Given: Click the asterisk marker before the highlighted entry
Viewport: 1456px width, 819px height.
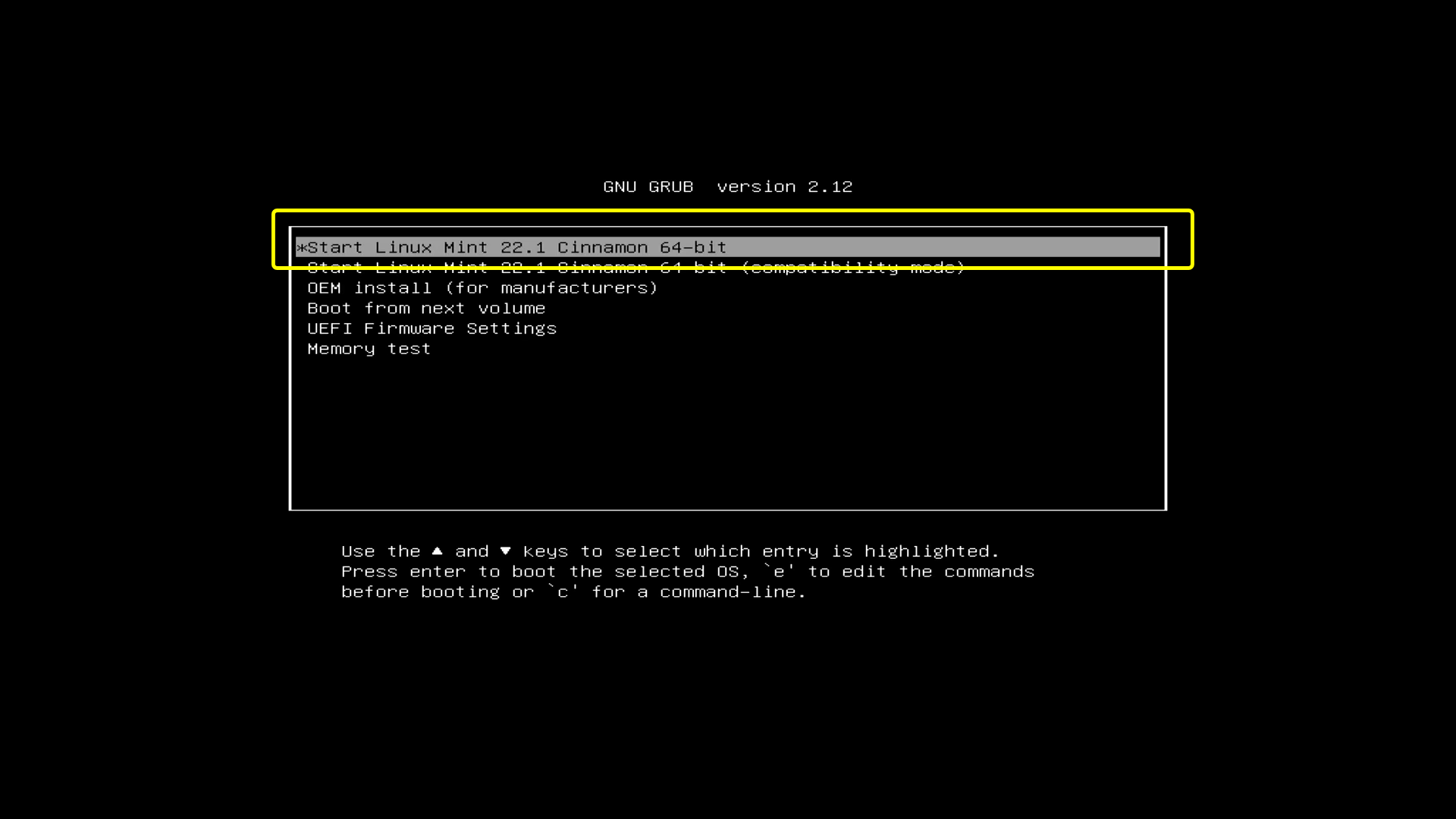Looking at the screenshot, I should coord(301,248).
